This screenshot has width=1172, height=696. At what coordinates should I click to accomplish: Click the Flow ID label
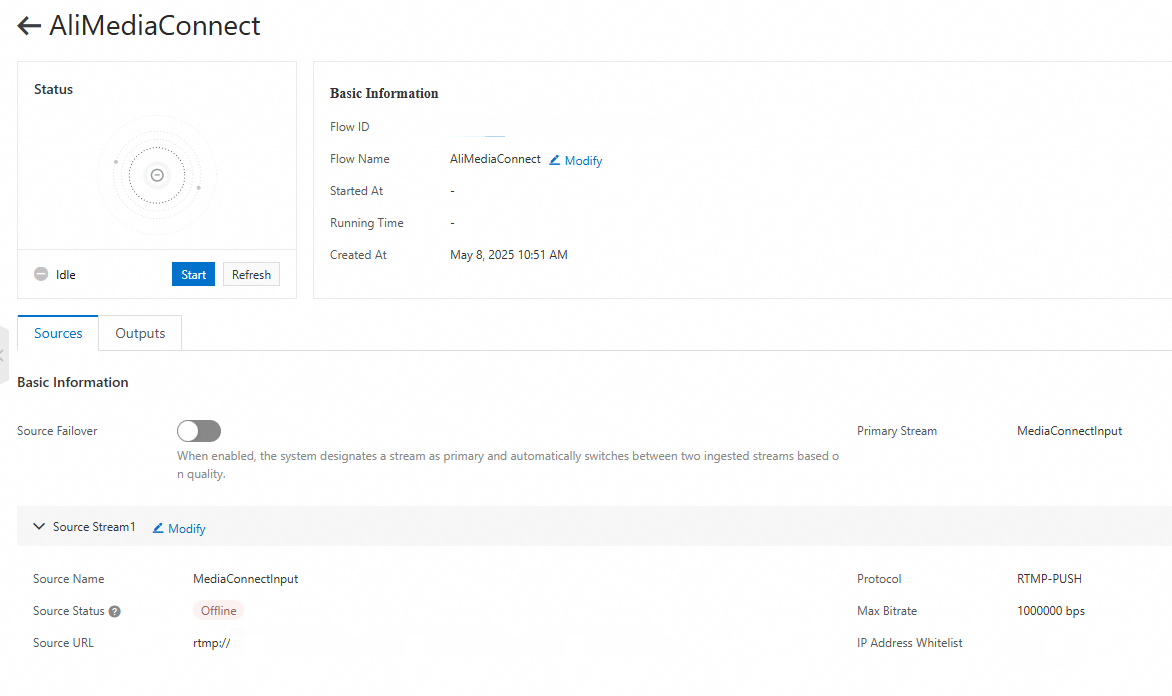[x=349, y=127]
